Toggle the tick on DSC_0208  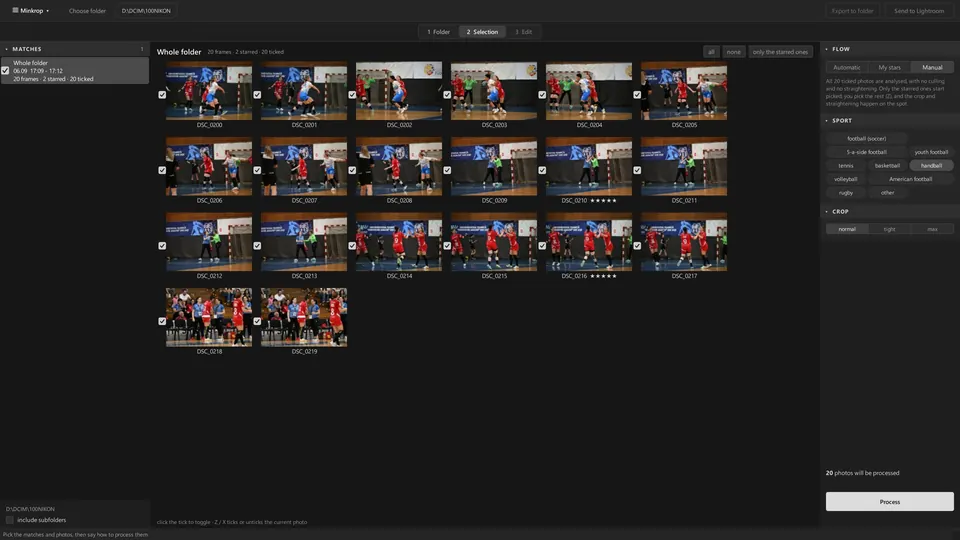(352, 170)
